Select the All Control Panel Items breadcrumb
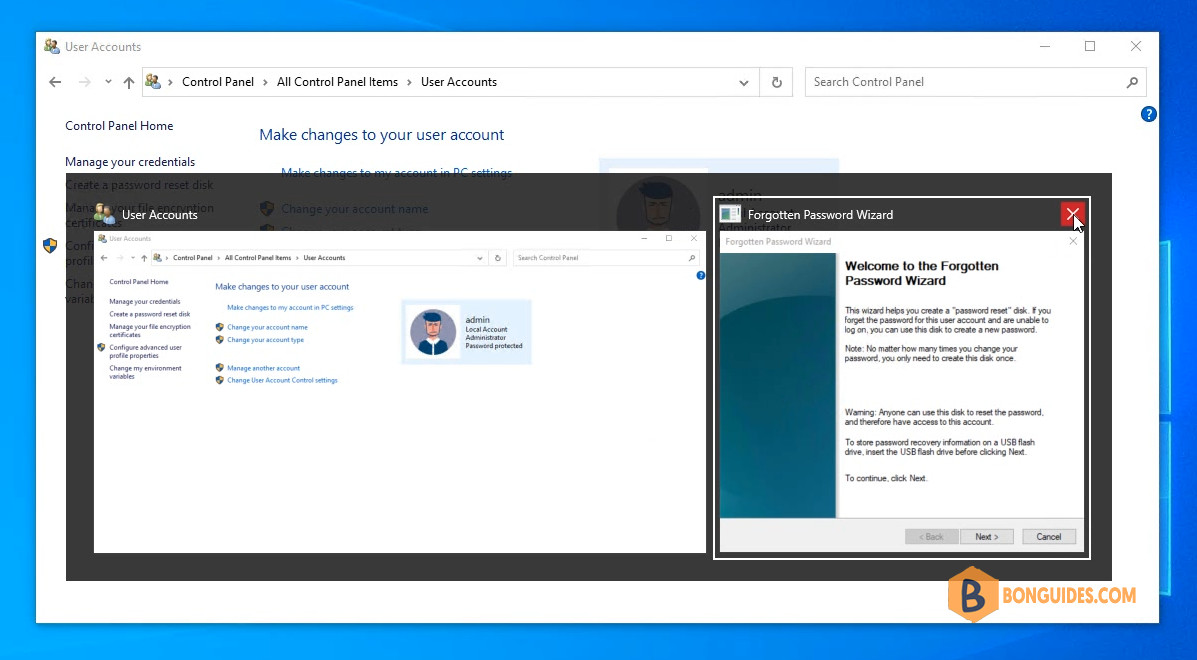The width and height of the screenshot is (1197, 660). tap(337, 82)
